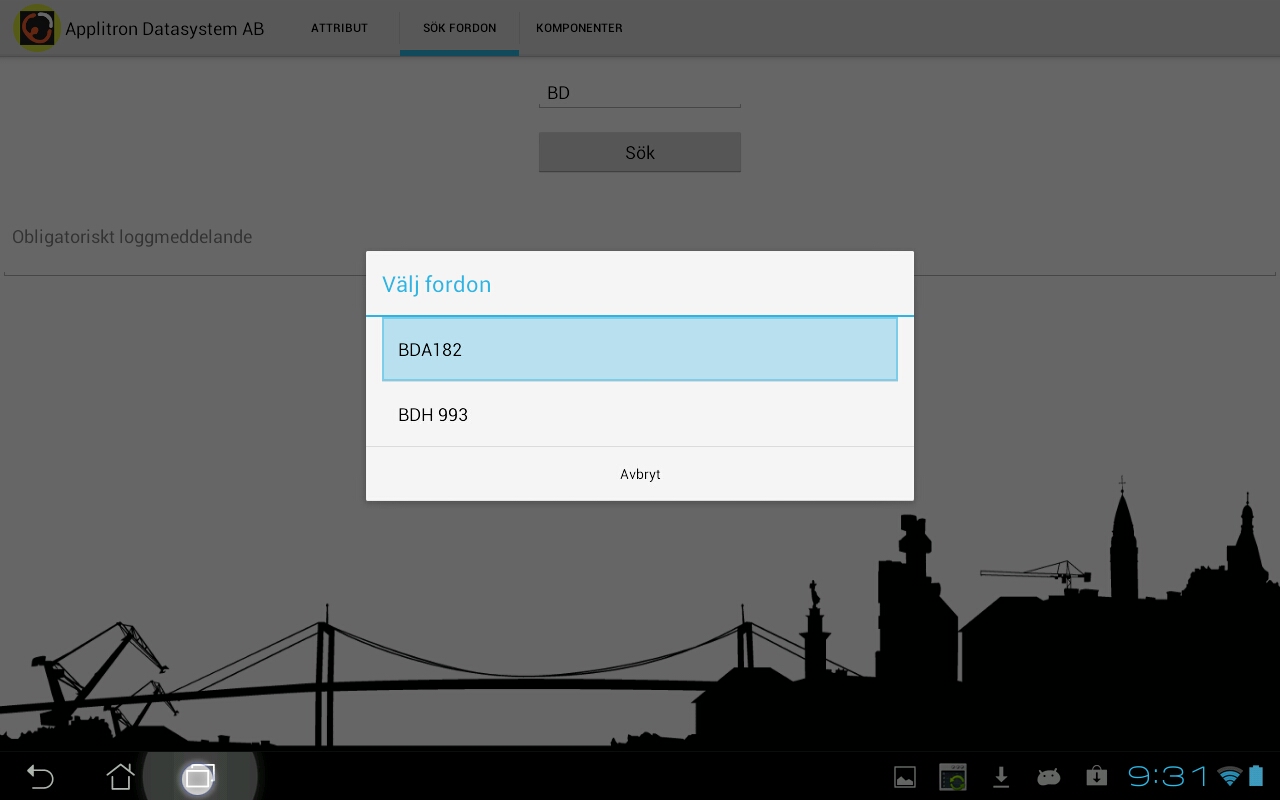1280x800 pixels.
Task: Choose vehicle BDA182 from the list
Action: pyautogui.click(x=639, y=349)
